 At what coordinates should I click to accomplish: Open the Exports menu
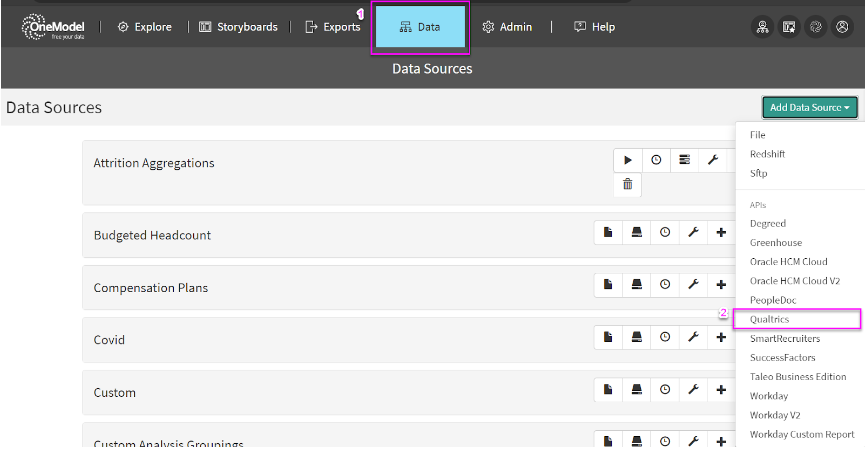(x=333, y=27)
